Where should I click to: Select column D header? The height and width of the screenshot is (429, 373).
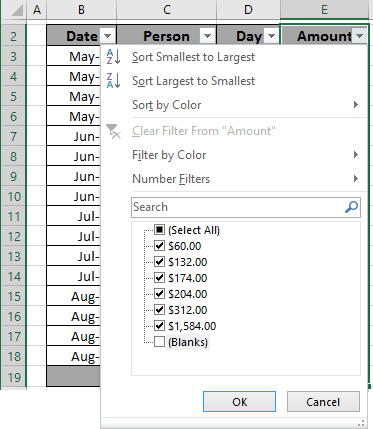pos(248,10)
